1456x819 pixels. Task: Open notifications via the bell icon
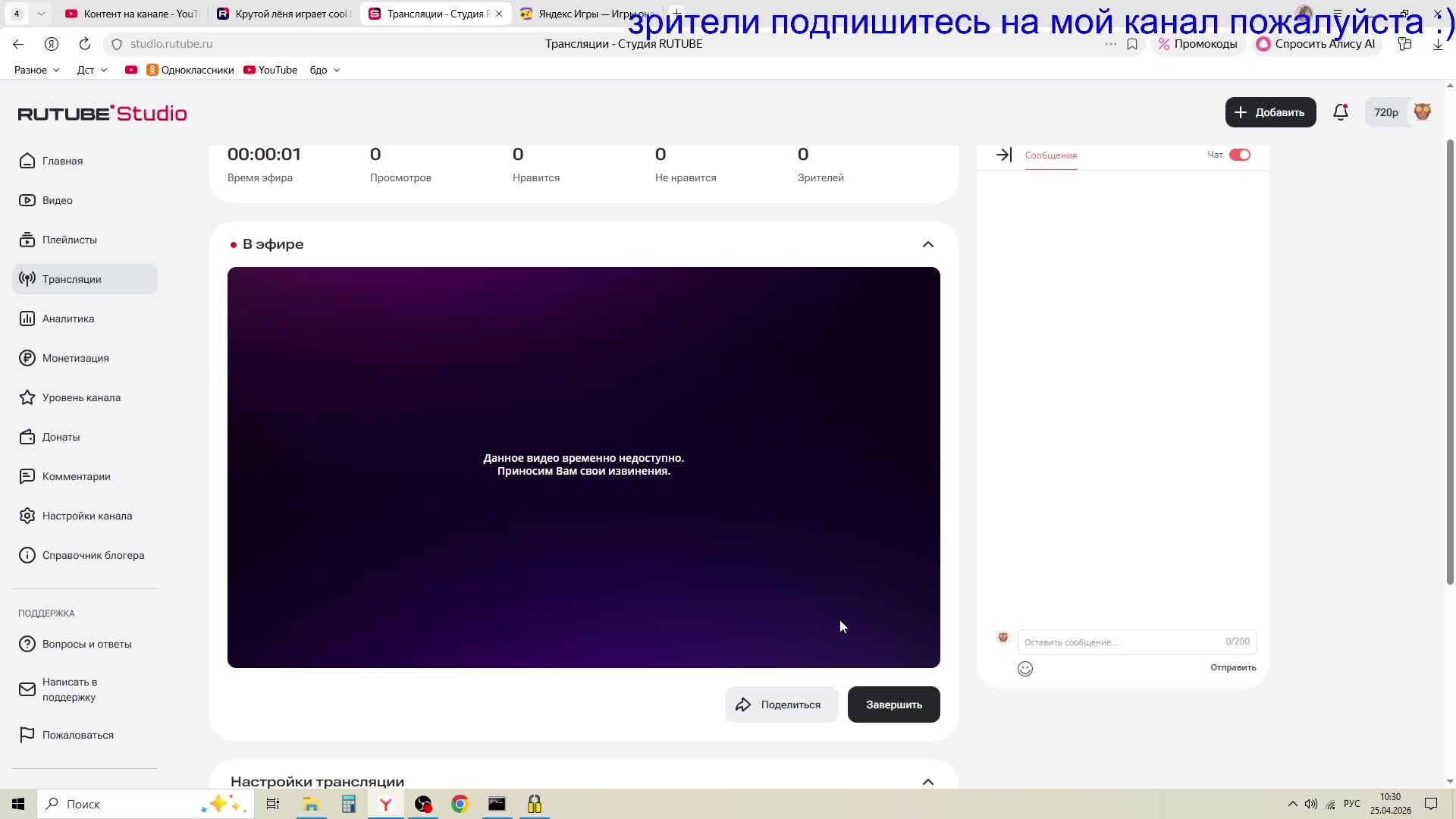coord(1340,111)
